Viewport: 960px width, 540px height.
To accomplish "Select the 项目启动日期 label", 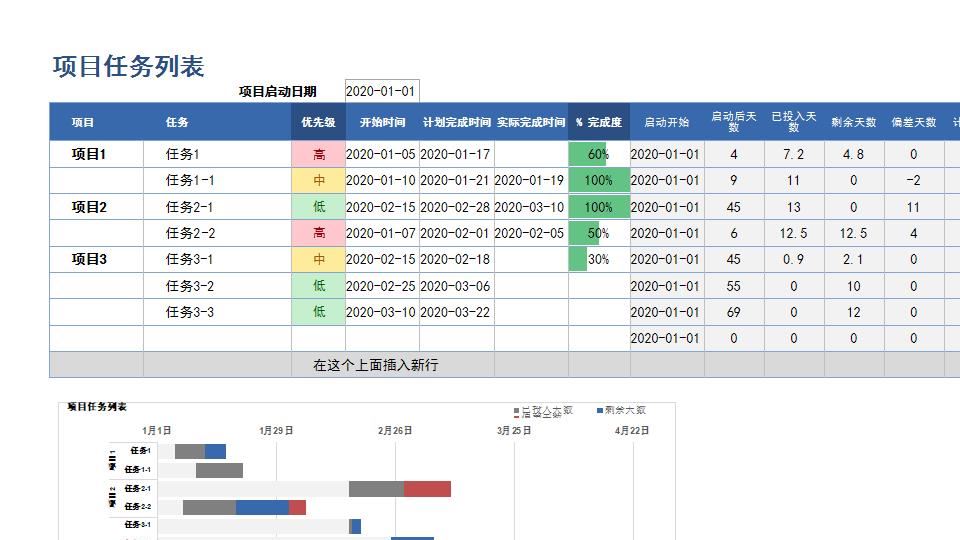I will pos(277,92).
